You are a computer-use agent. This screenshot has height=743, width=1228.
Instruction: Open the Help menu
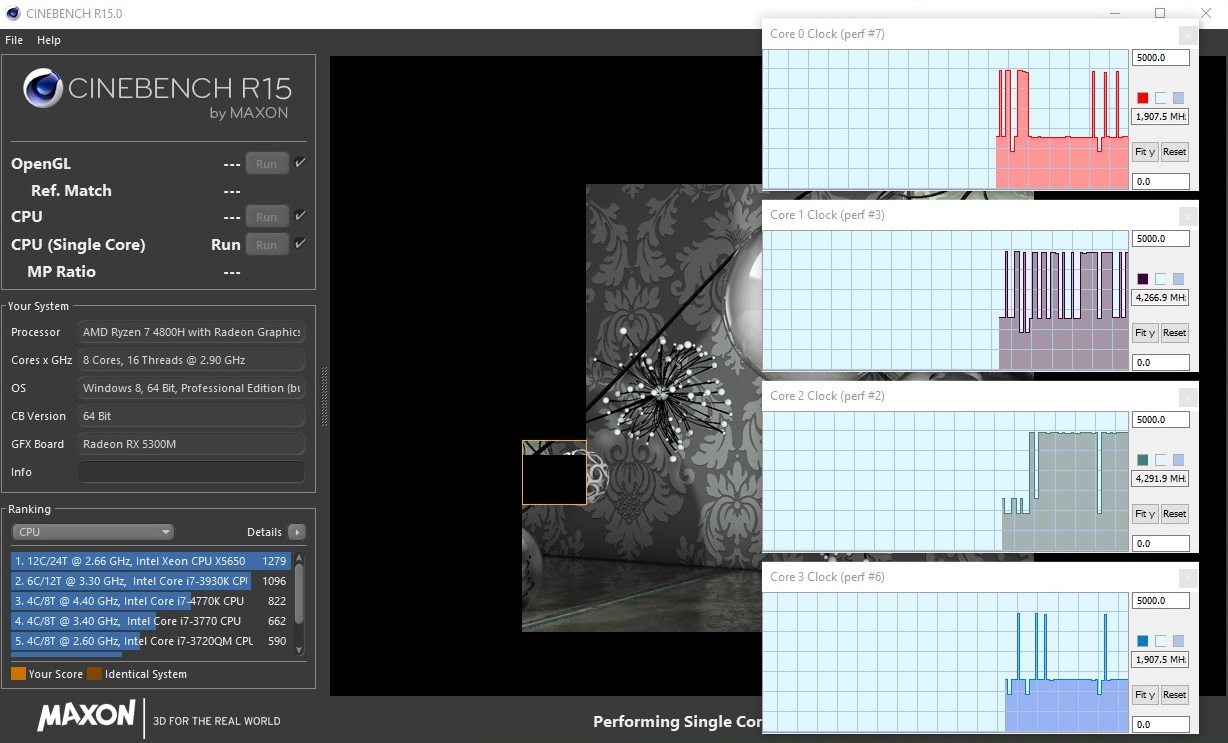(x=49, y=40)
